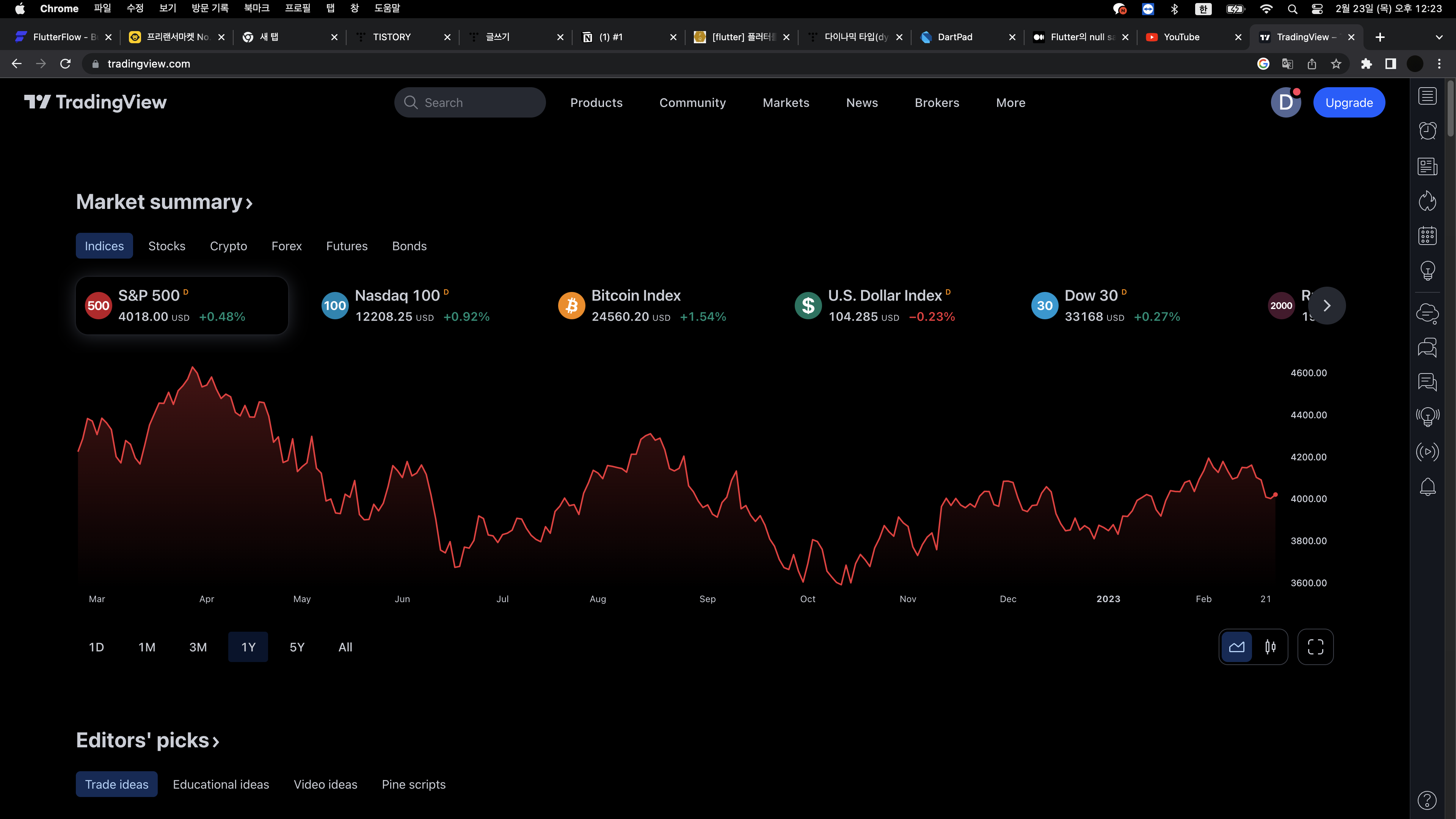1456x819 pixels.
Task: Open the alerts clock icon in sidebar
Action: point(1427,131)
